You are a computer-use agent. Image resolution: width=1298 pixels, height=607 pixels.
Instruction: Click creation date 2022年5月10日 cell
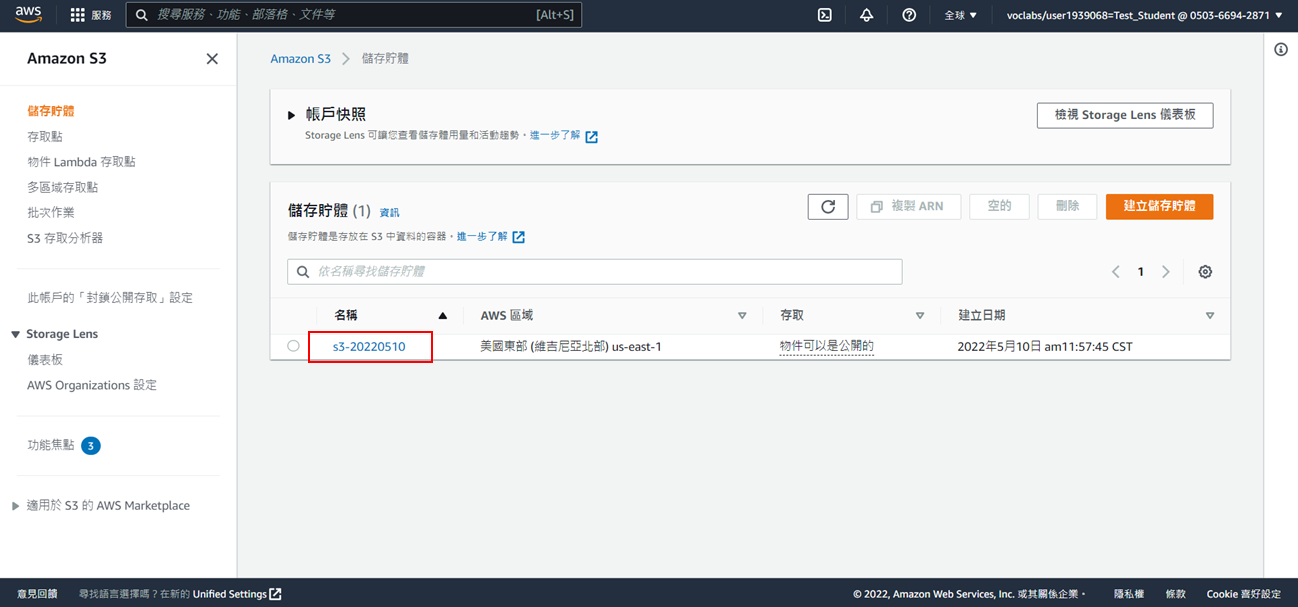coord(1045,347)
